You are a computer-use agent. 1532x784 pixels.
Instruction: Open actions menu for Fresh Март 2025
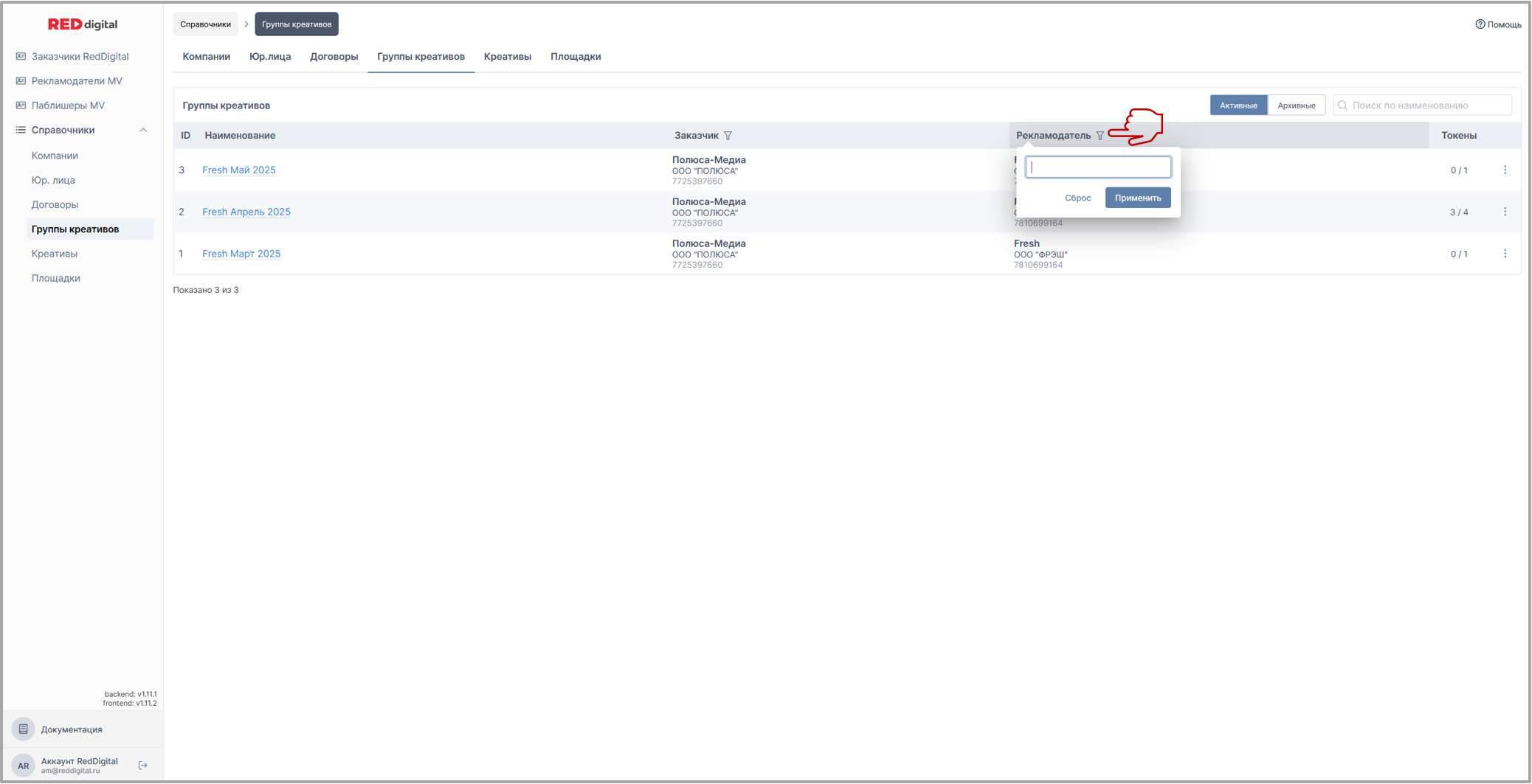[1505, 254]
